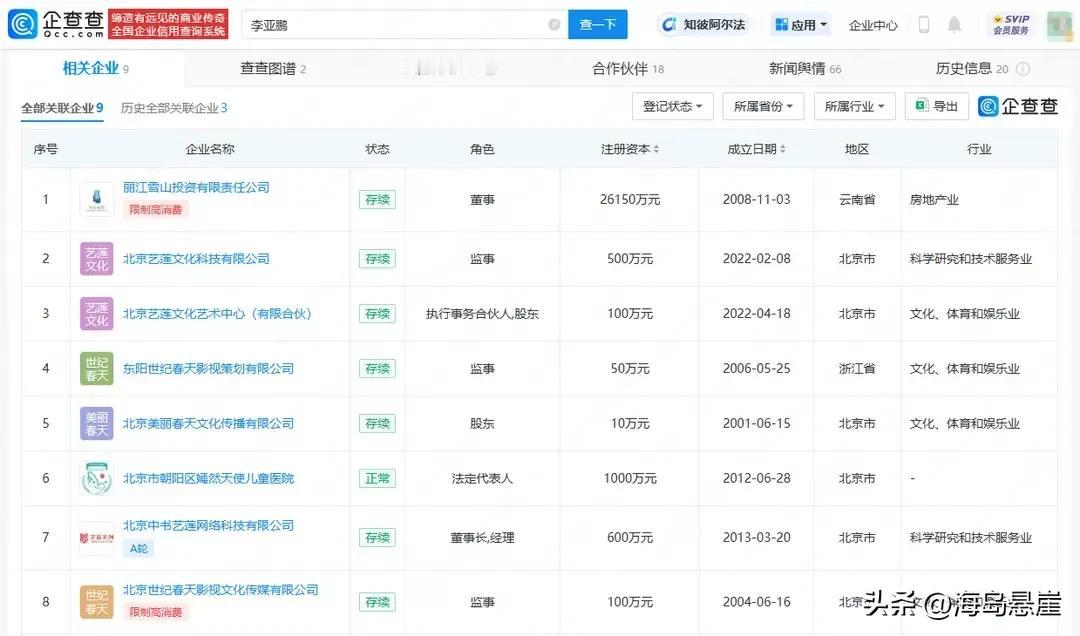Open 北京市朝阳区嫣然天使儿童医院 link
Image resolution: width=1080 pixels, height=636 pixels.
click(x=208, y=478)
